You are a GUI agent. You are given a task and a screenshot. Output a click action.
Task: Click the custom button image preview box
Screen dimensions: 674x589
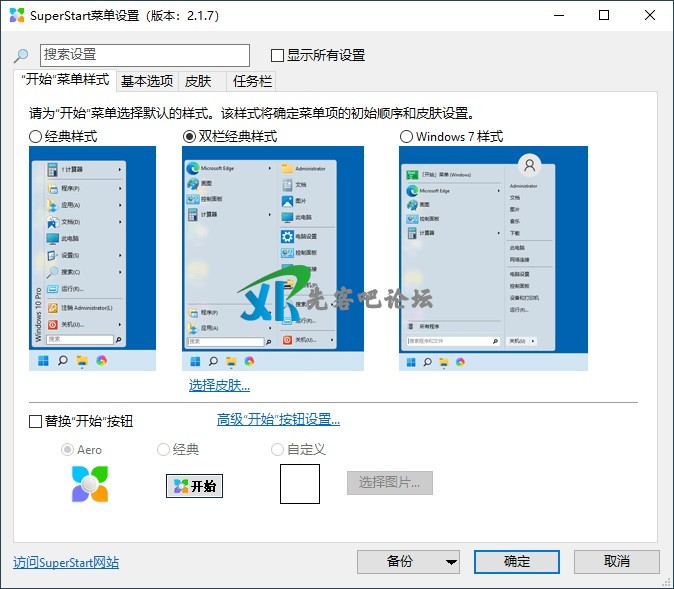click(300, 484)
